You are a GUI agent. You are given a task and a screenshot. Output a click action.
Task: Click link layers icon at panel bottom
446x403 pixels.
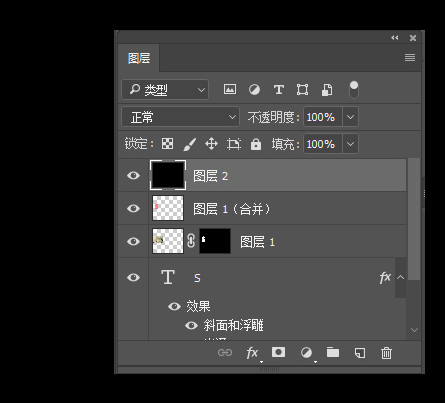click(x=225, y=353)
